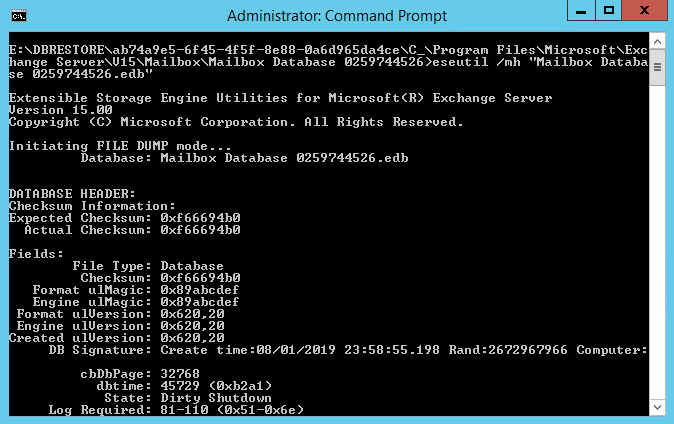This screenshot has width=674, height=424.
Task: Click the DB Signature create time text
Action: (x=300, y=350)
